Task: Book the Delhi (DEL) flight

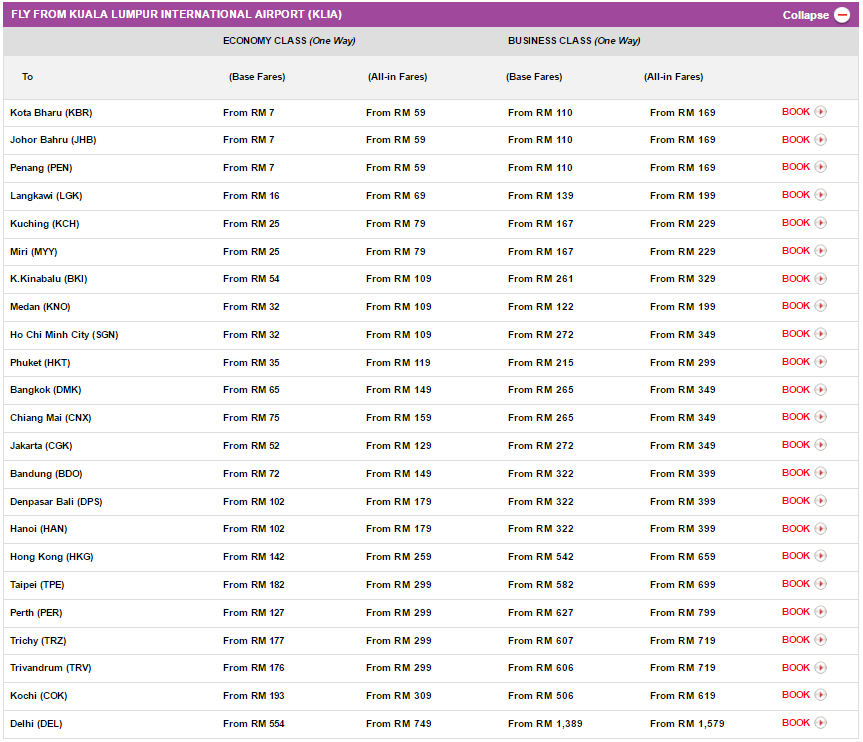Action: 796,723
